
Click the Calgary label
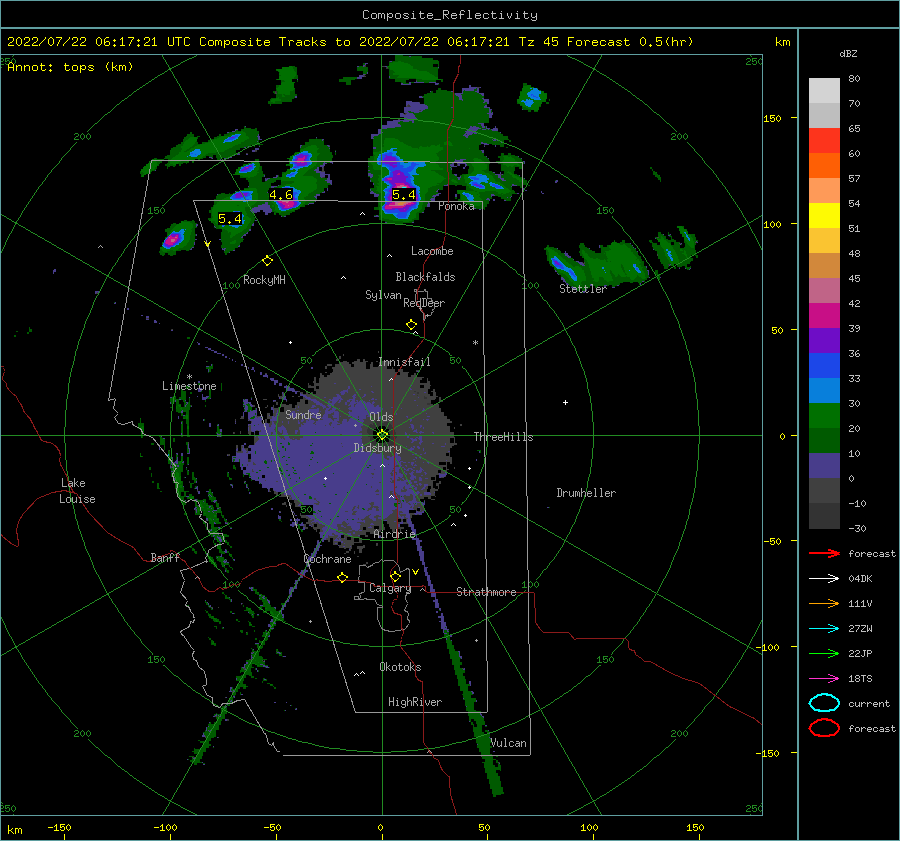pos(390,588)
